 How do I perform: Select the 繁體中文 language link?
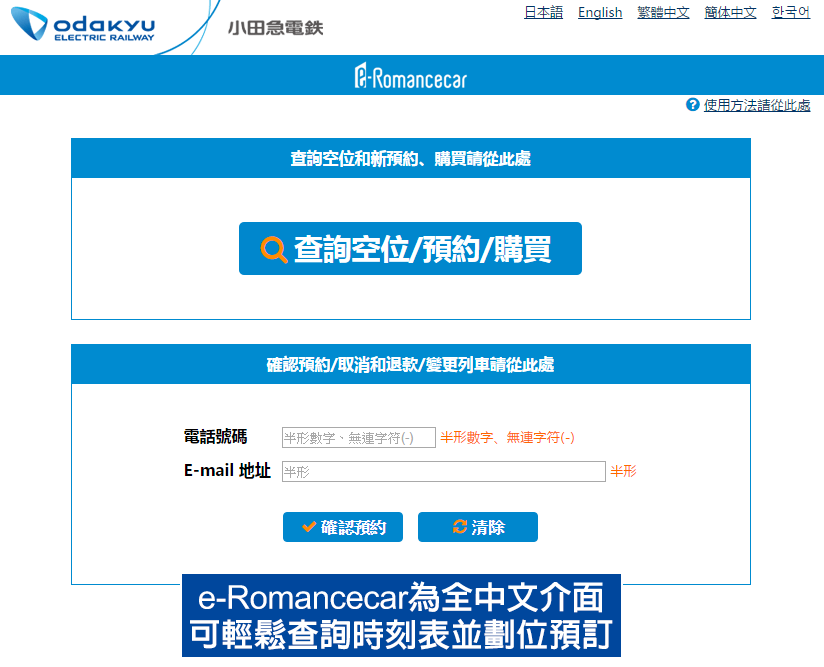663,12
